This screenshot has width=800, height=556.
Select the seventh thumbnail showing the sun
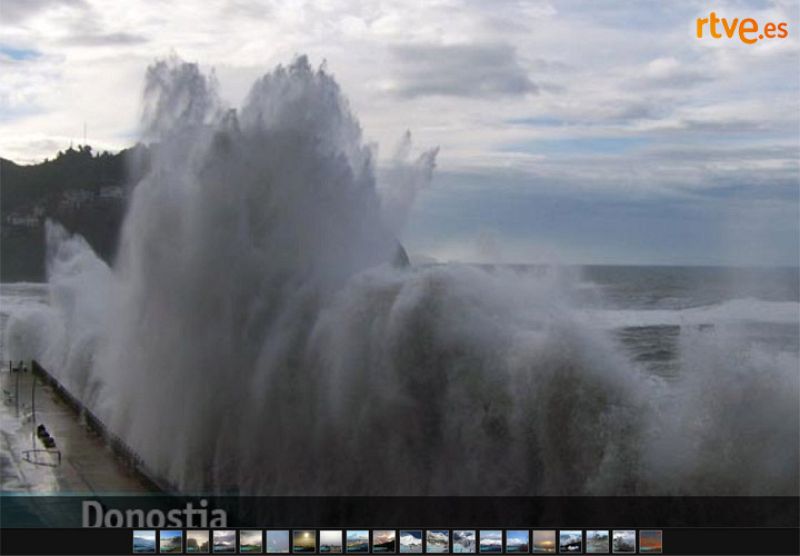pos(304,541)
